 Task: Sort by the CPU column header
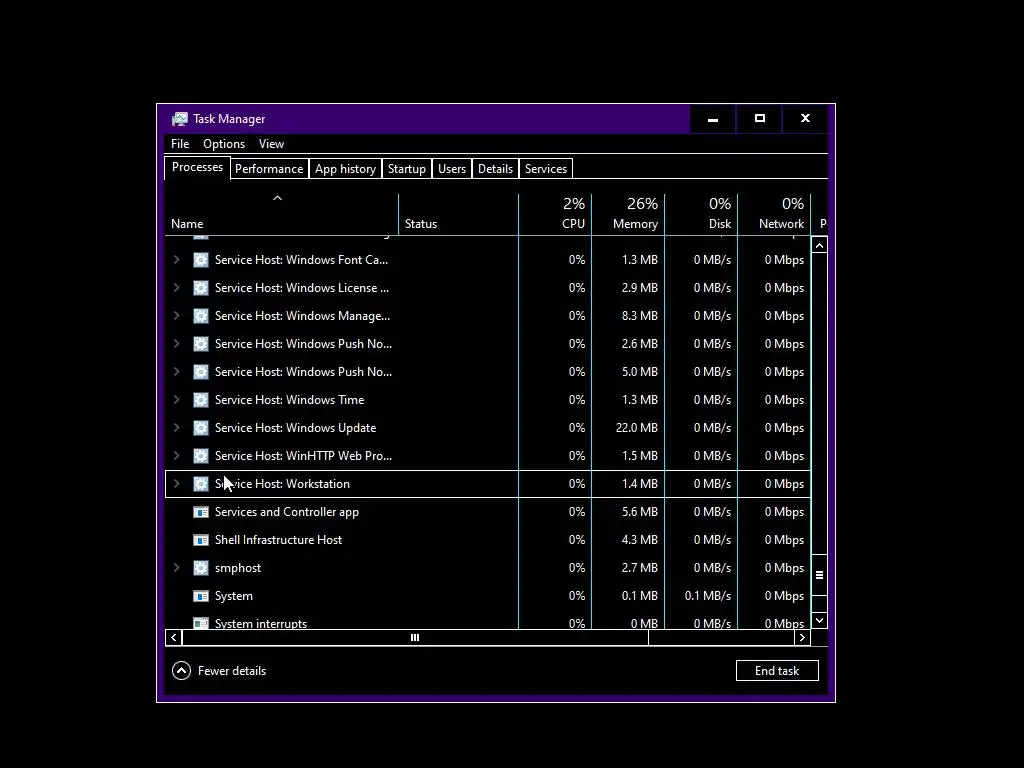click(x=555, y=214)
